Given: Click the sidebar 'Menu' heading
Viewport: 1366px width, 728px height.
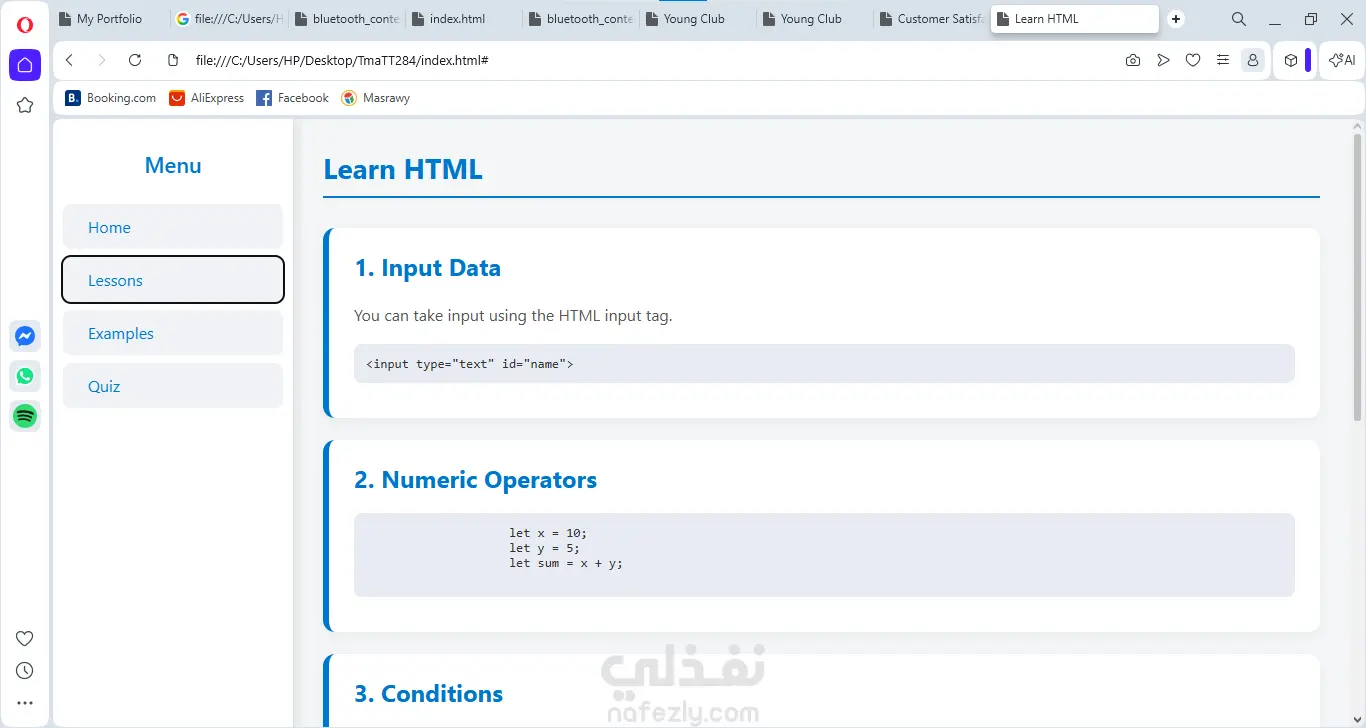Looking at the screenshot, I should click(173, 166).
